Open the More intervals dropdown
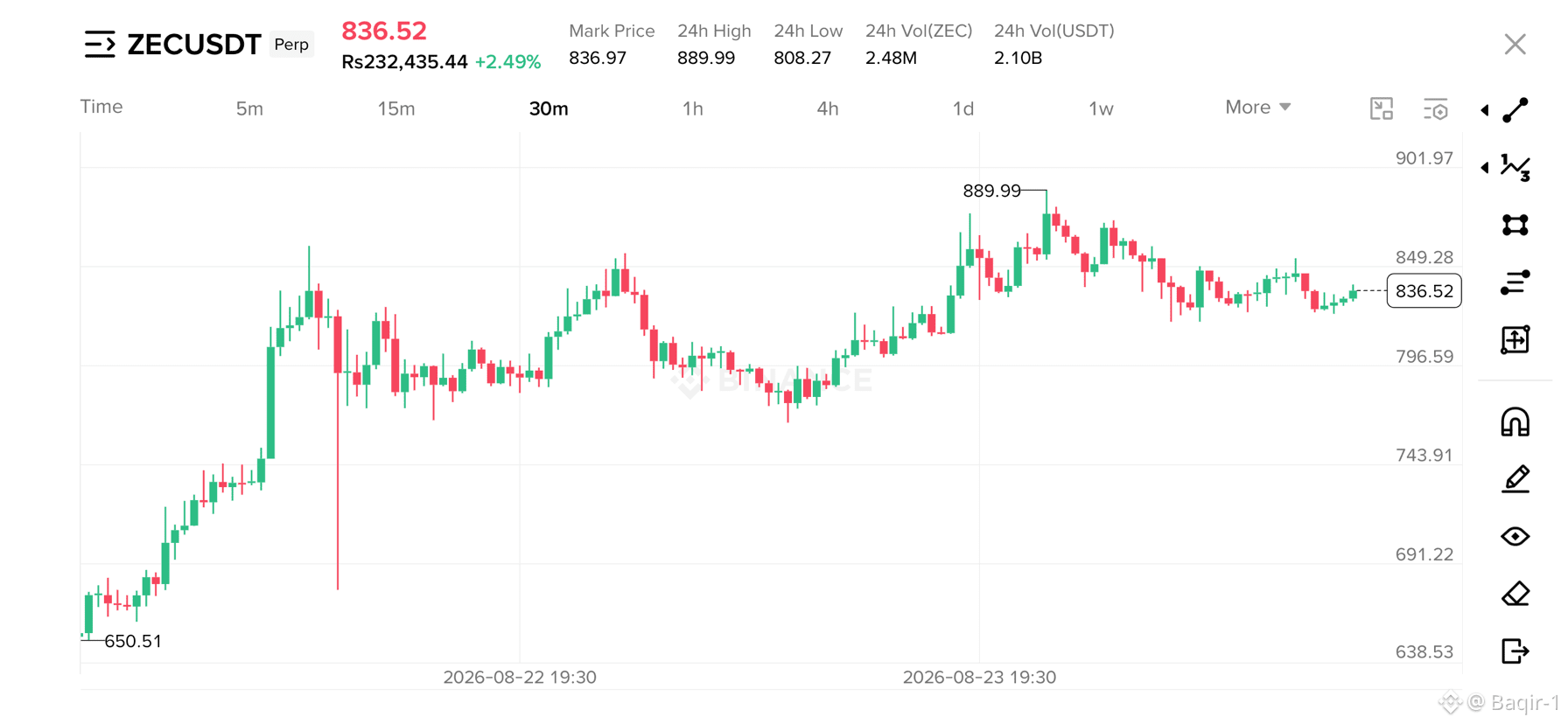 (1258, 107)
